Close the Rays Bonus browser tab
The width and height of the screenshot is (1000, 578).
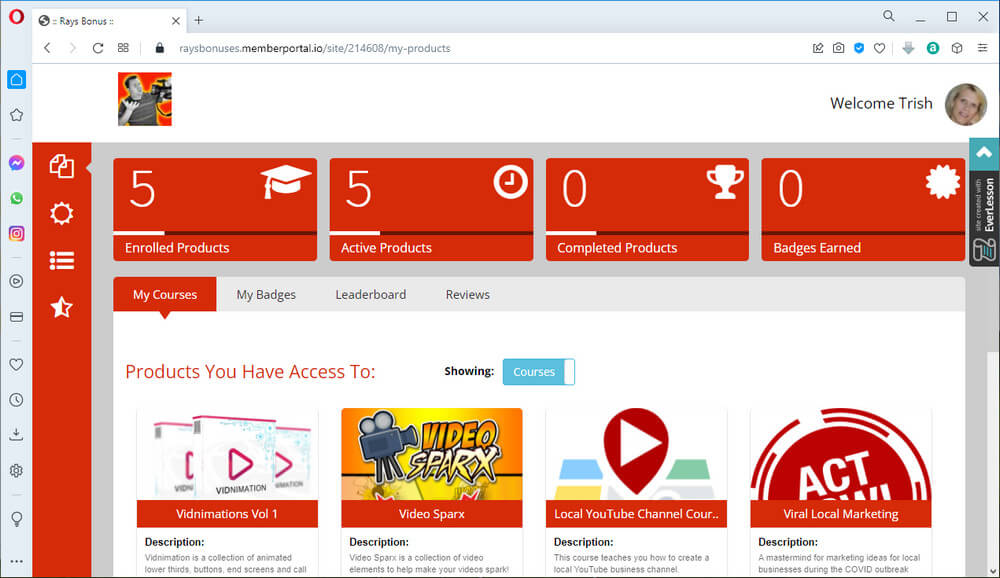point(175,21)
